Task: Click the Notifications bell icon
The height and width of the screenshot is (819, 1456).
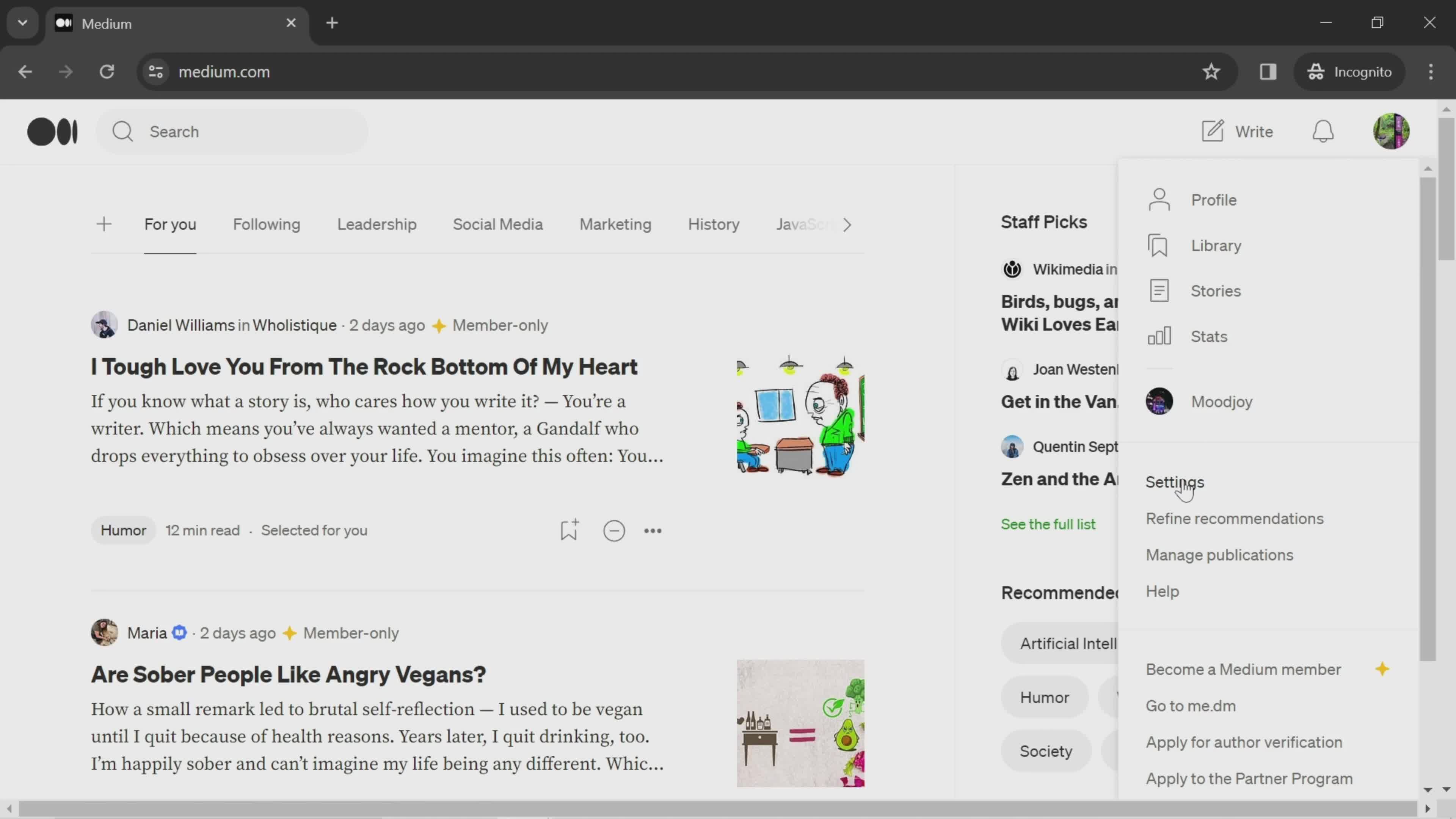Action: (1325, 131)
